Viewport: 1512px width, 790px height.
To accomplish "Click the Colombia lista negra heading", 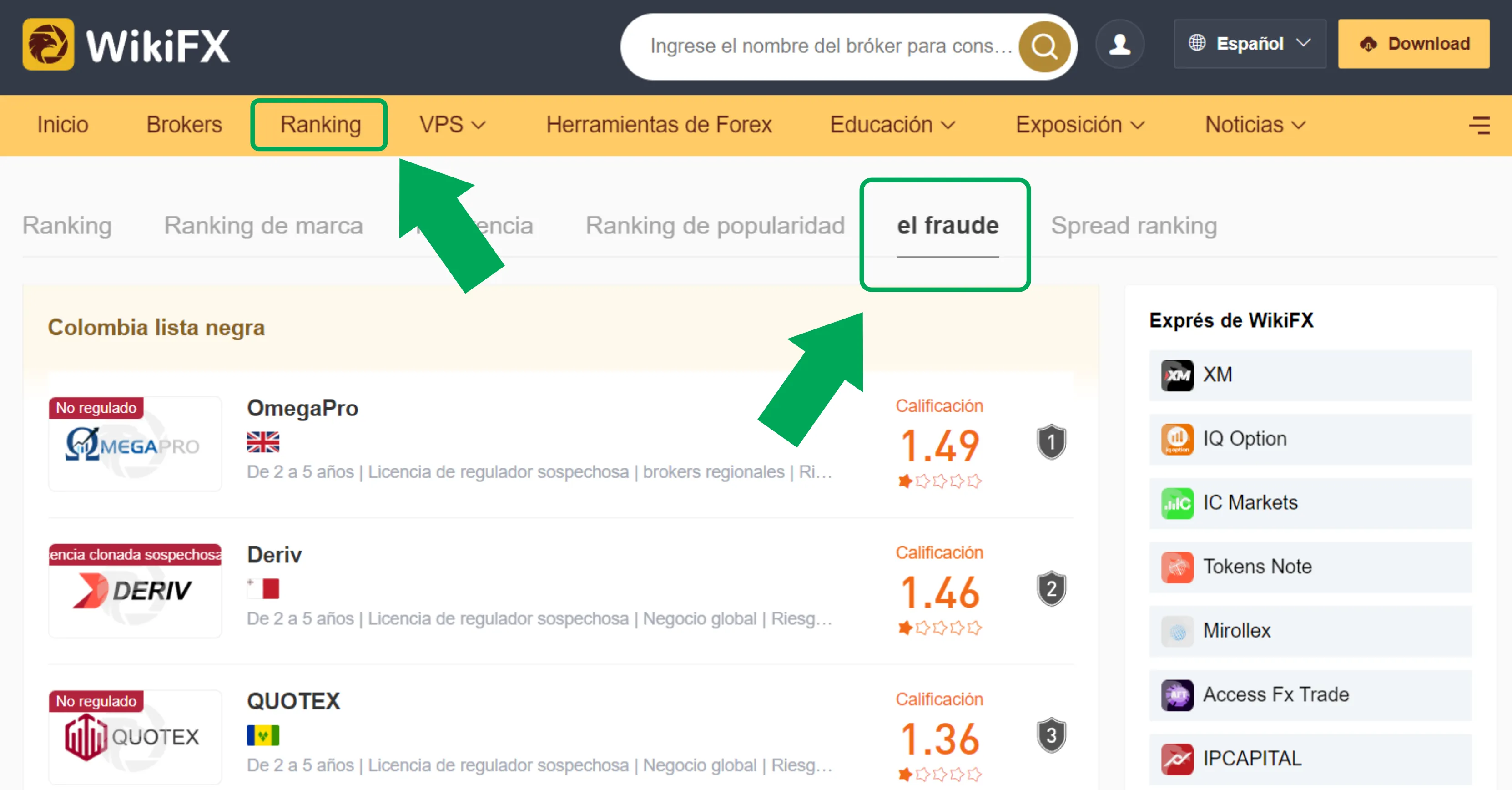I will coord(156,328).
